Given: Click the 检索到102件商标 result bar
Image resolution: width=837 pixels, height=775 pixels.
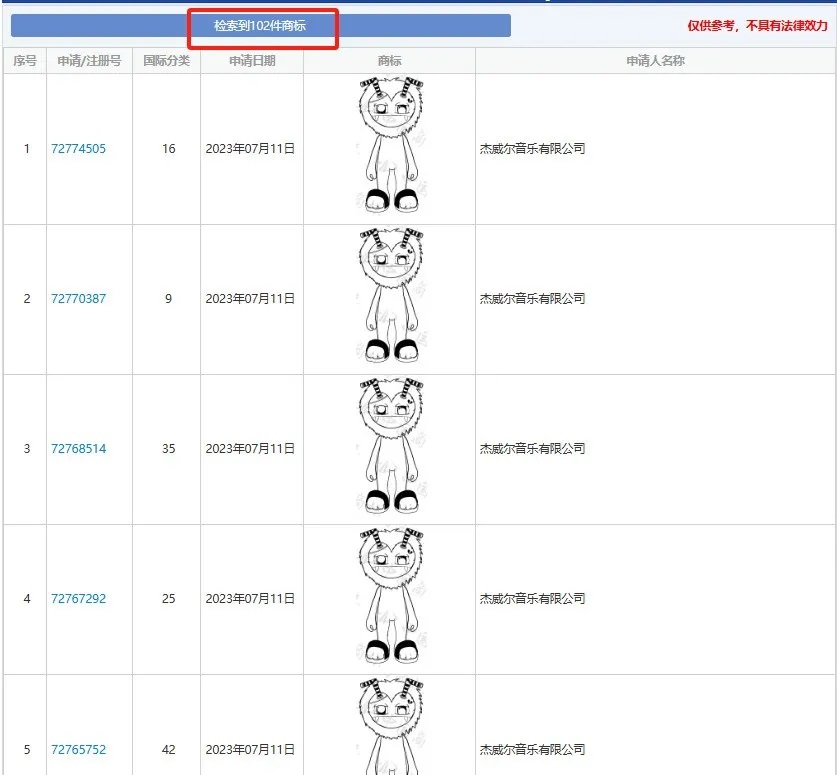Looking at the screenshot, I should click(260, 26).
